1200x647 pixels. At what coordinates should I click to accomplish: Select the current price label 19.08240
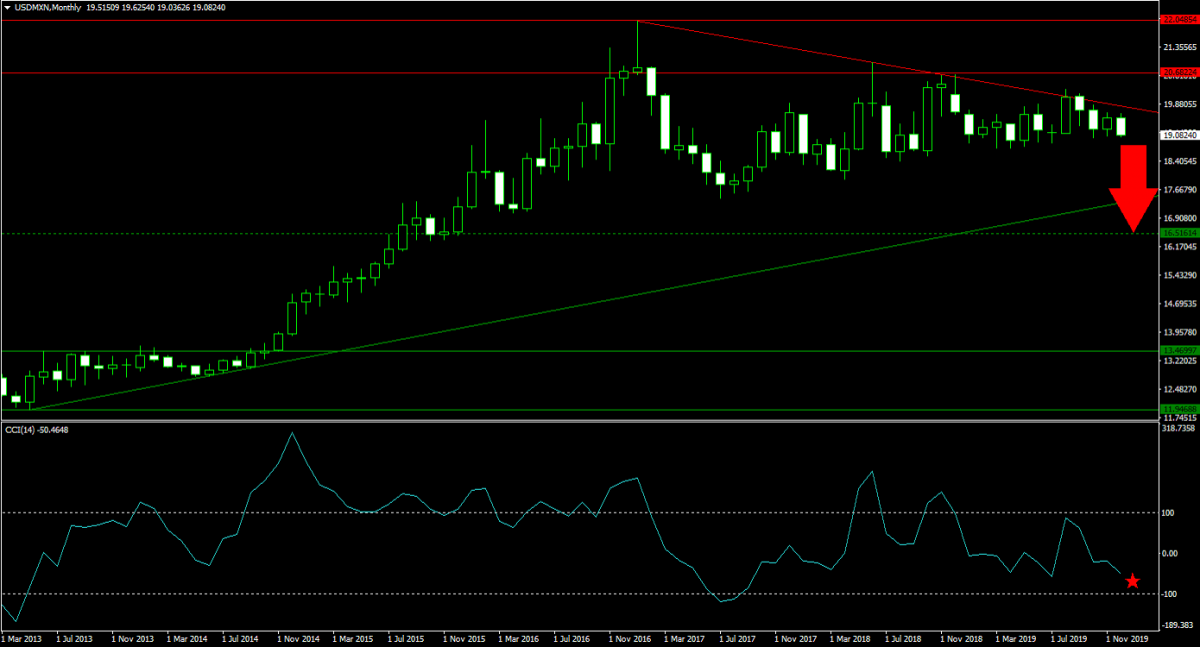click(x=1178, y=135)
